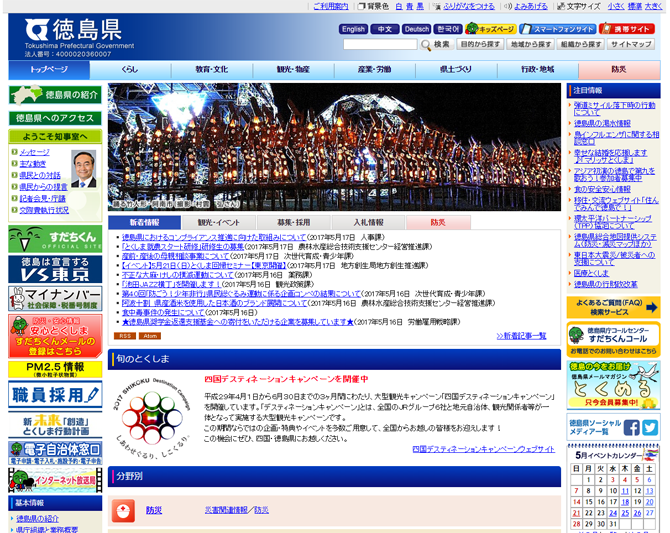Click the 地域から探す button

pyautogui.click(x=531, y=44)
